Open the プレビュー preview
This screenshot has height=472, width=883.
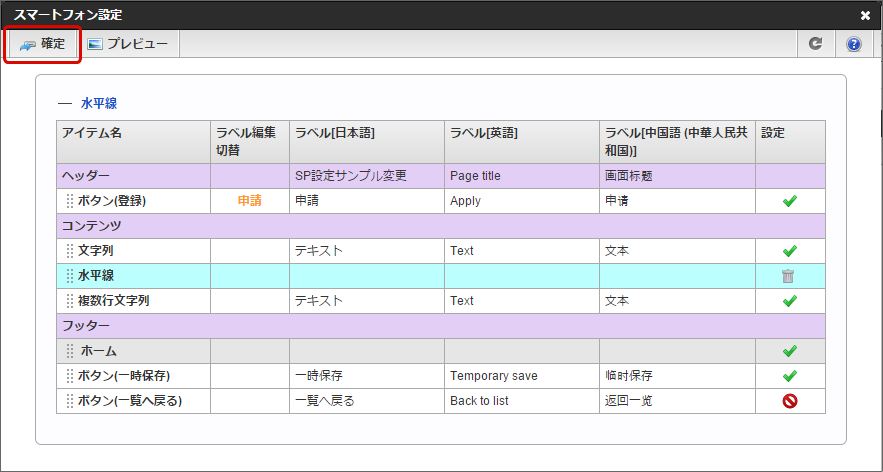[x=126, y=44]
